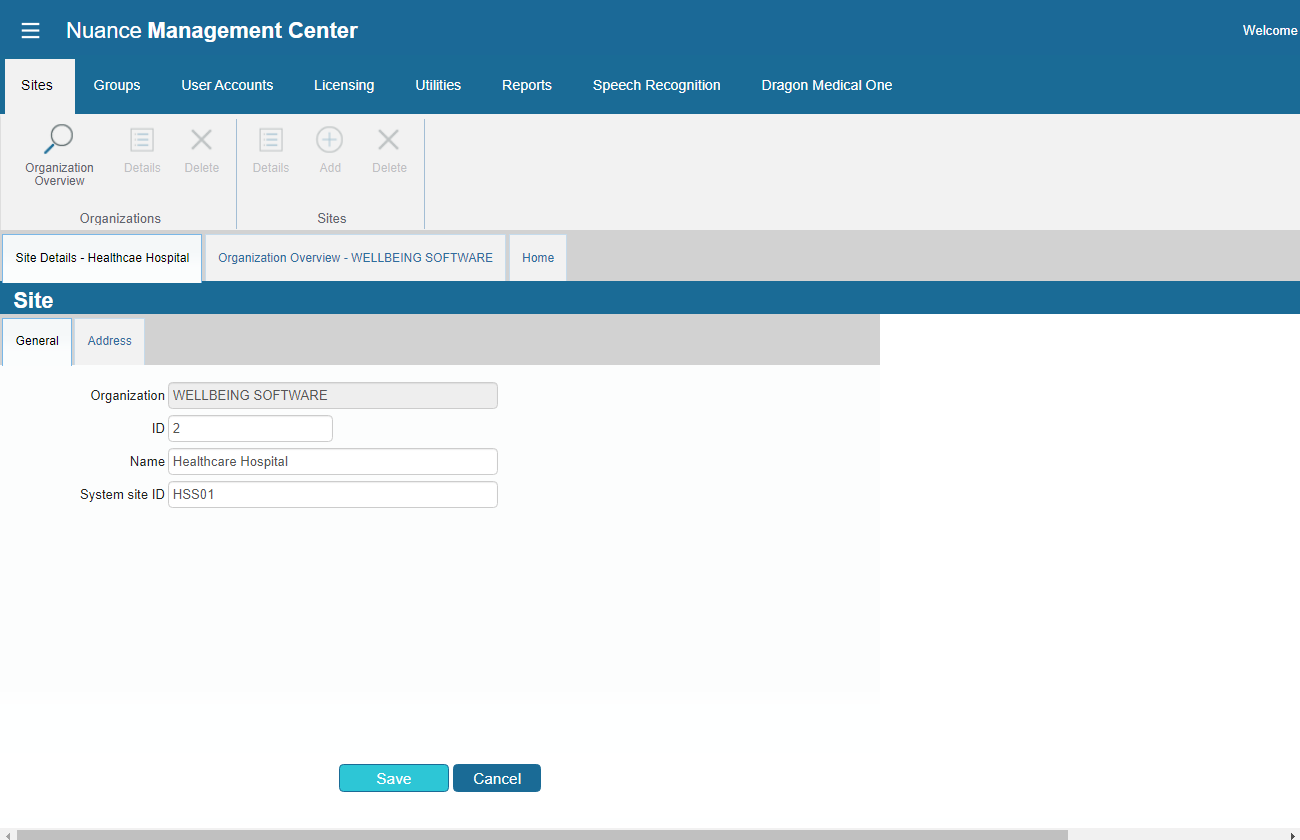Click the scrollbar right arrow
Image resolution: width=1300 pixels, height=840 pixels.
point(1292,834)
